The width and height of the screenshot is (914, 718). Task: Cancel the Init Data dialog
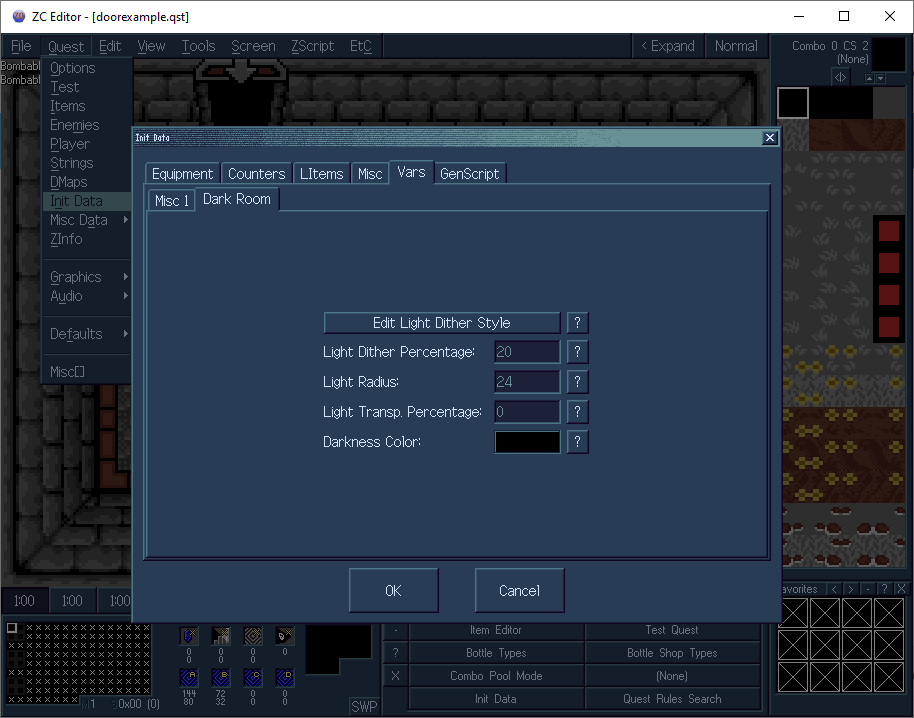pos(519,590)
